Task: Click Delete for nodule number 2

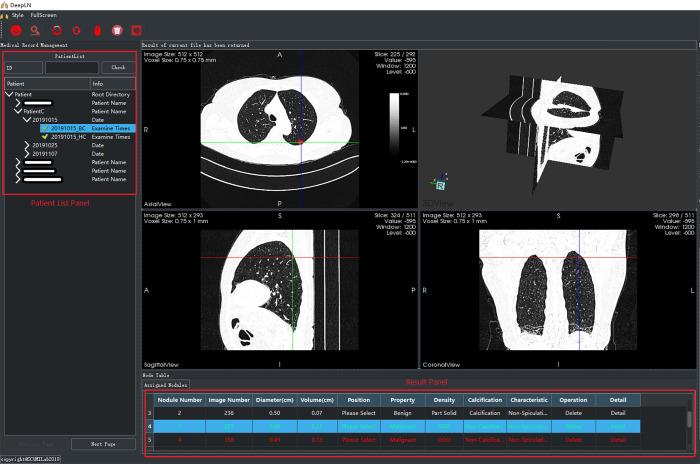Action: 574,412
